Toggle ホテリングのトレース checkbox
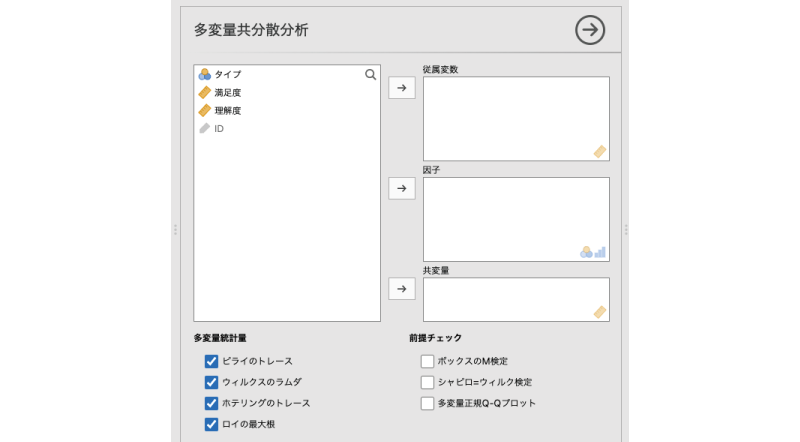800x442 pixels. tap(211, 403)
